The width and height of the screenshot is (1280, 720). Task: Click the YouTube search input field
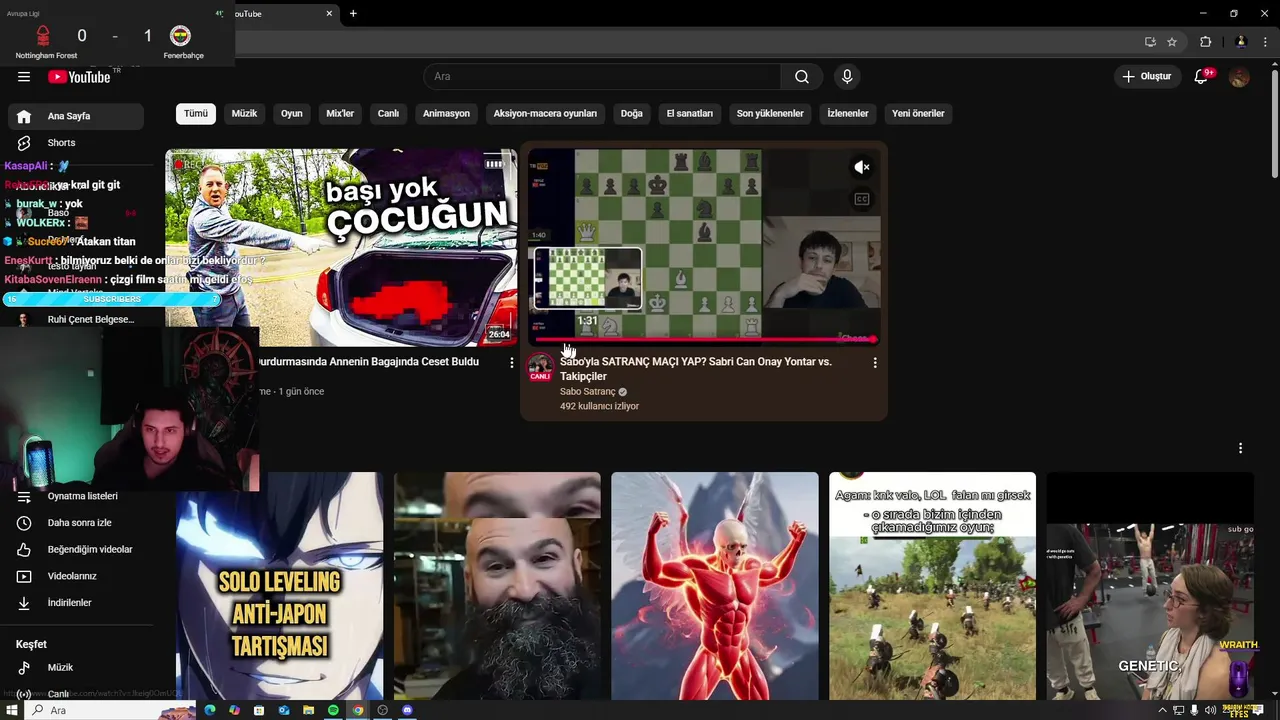(603, 77)
